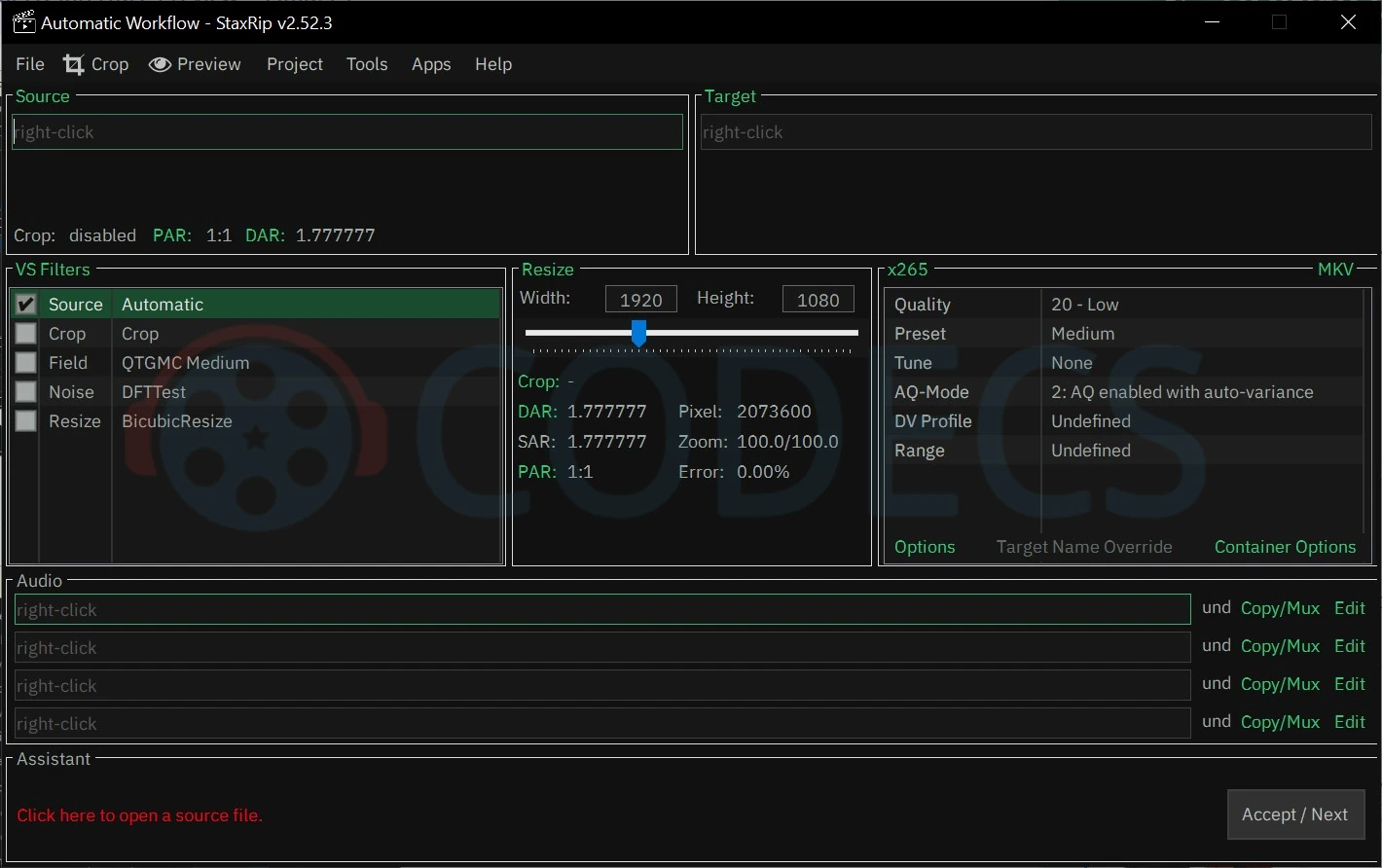Click the fourth audio track field
This screenshot has height=868, width=1382.
602,723
